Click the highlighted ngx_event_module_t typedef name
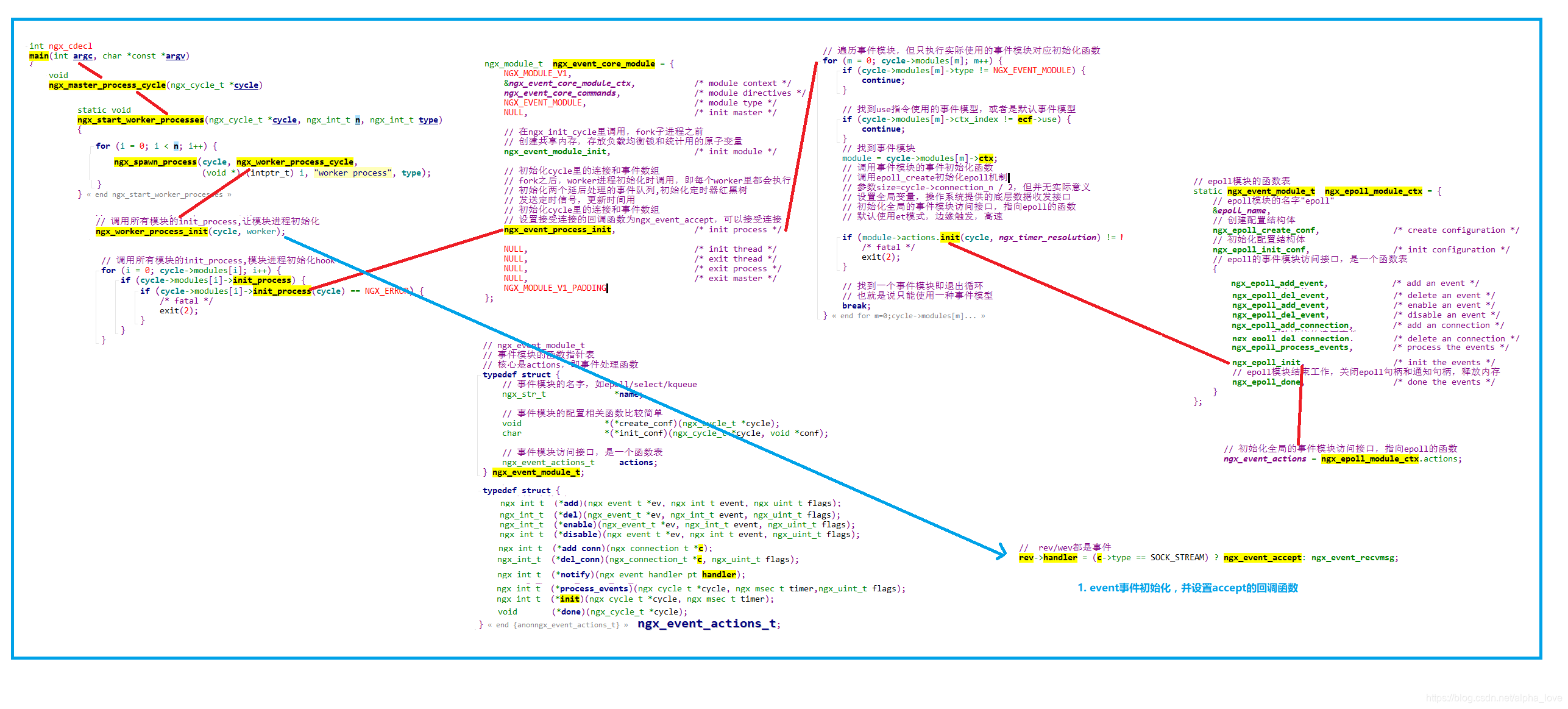 (536, 472)
